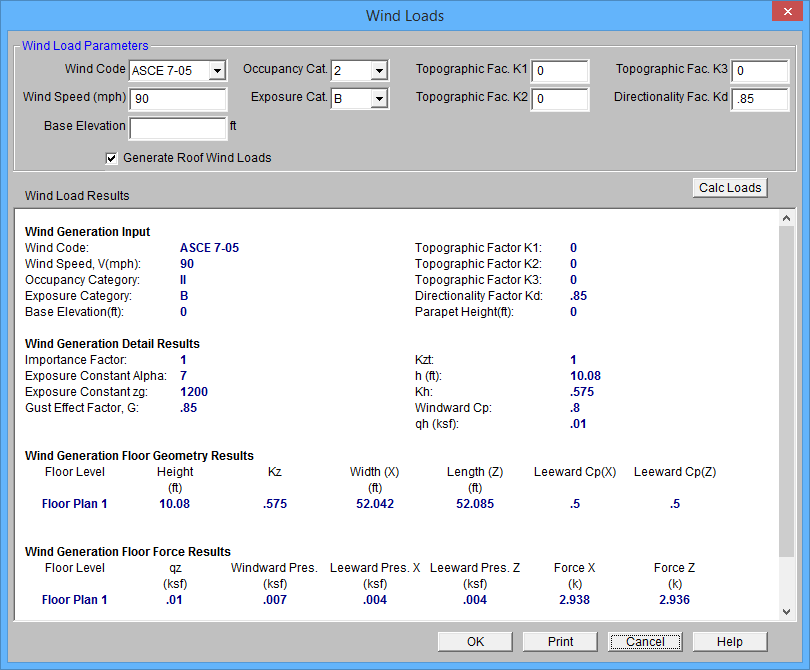The height and width of the screenshot is (670, 810).
Task: Click the Base Elevation input field
Action: pyautogui.click(x=178, y=127)
